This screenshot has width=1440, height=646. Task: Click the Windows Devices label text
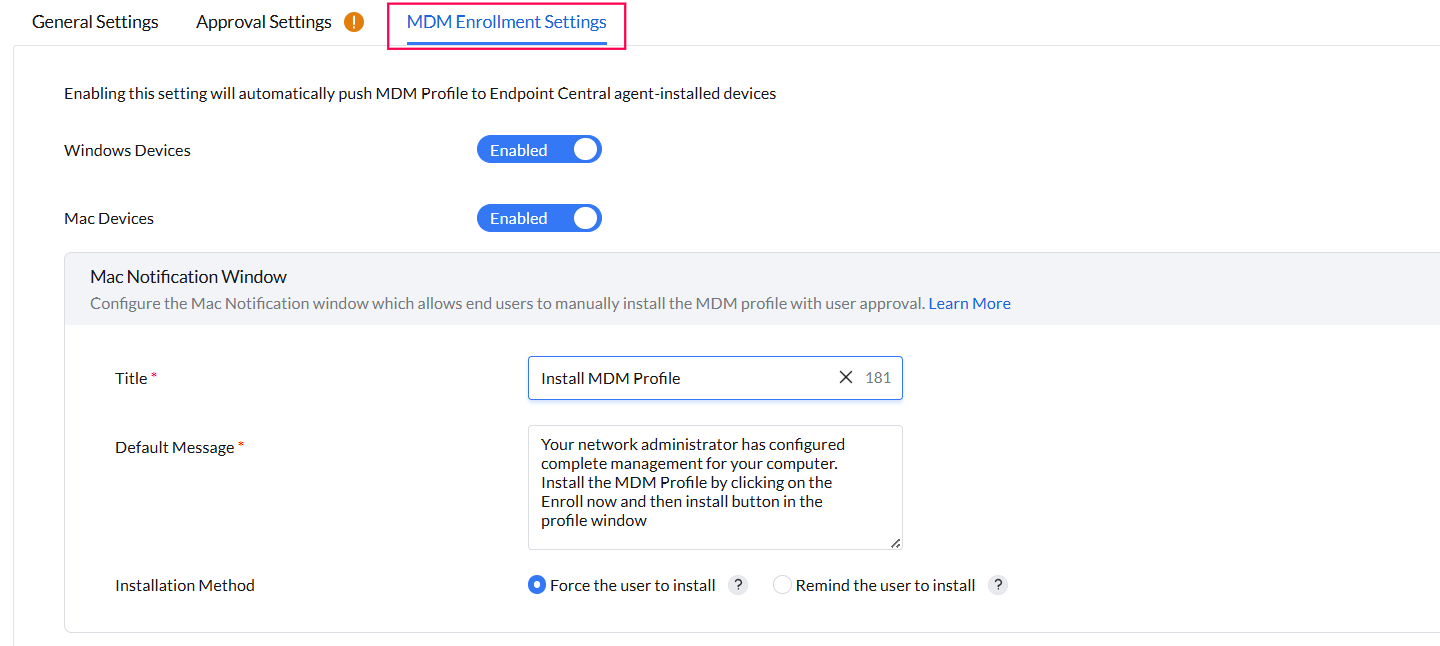point(127,150)
